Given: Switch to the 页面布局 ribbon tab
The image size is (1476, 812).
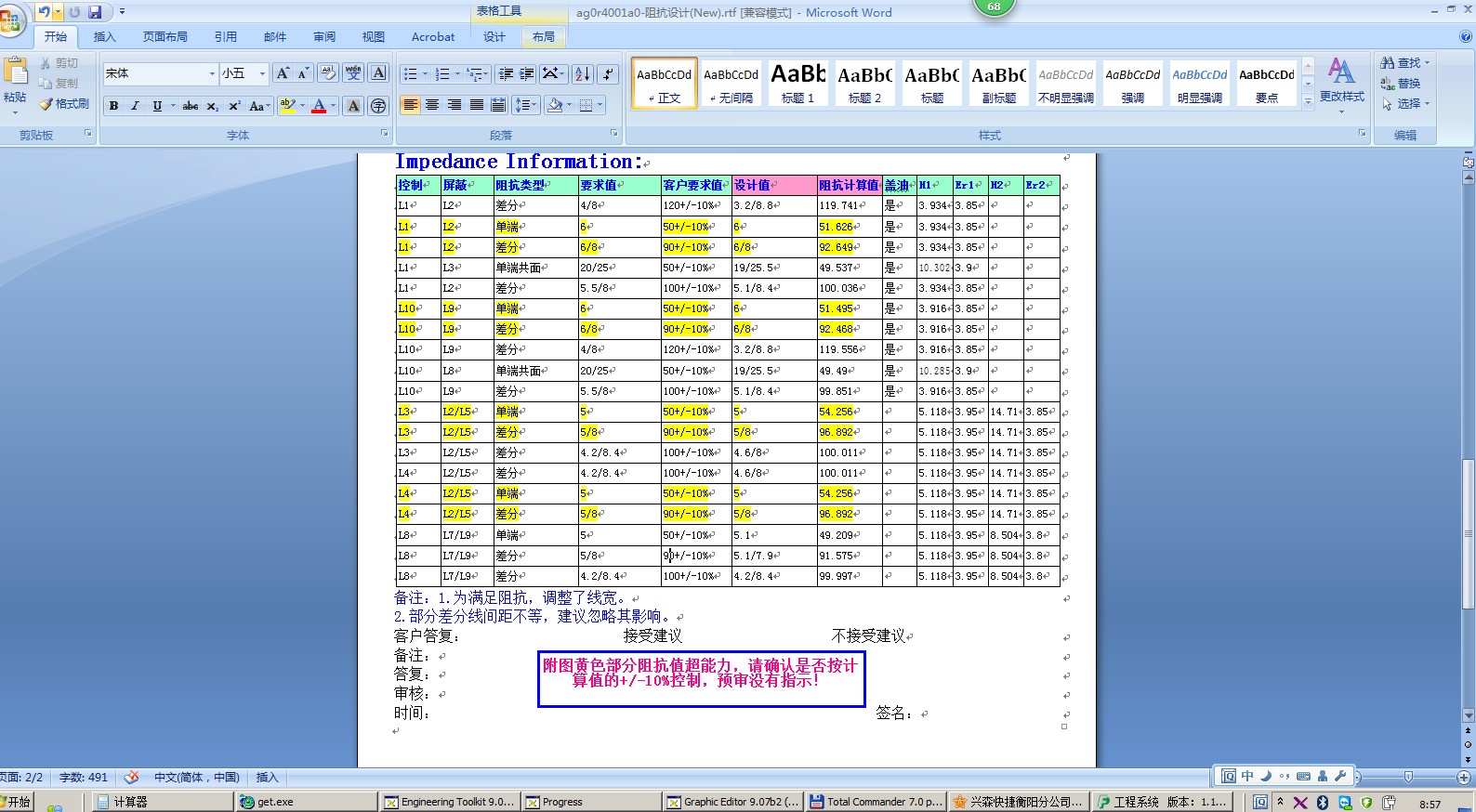Looking at the screenshot, I should click(165, 37).
